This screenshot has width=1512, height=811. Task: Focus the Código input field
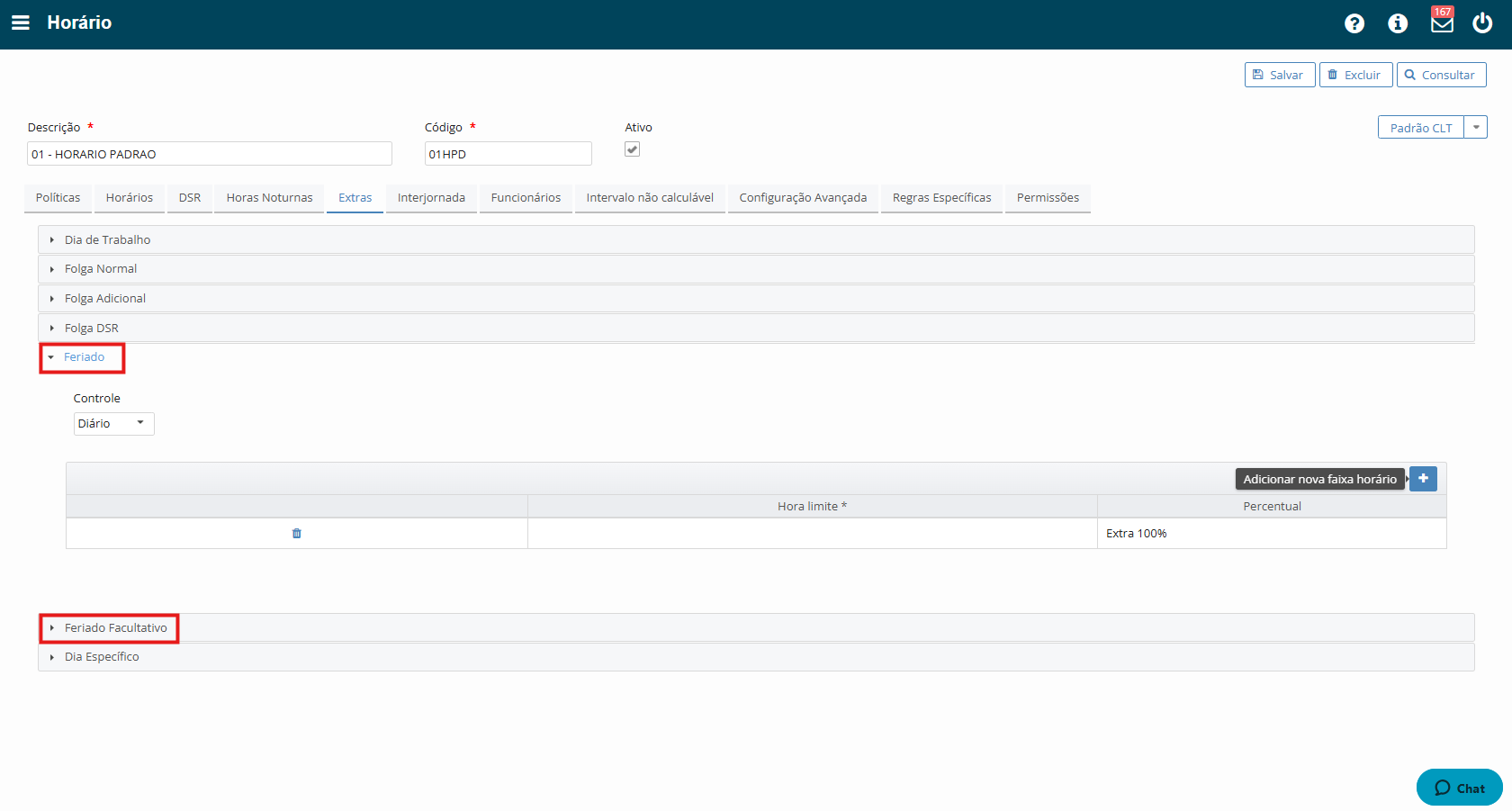(x=508, y=154)
